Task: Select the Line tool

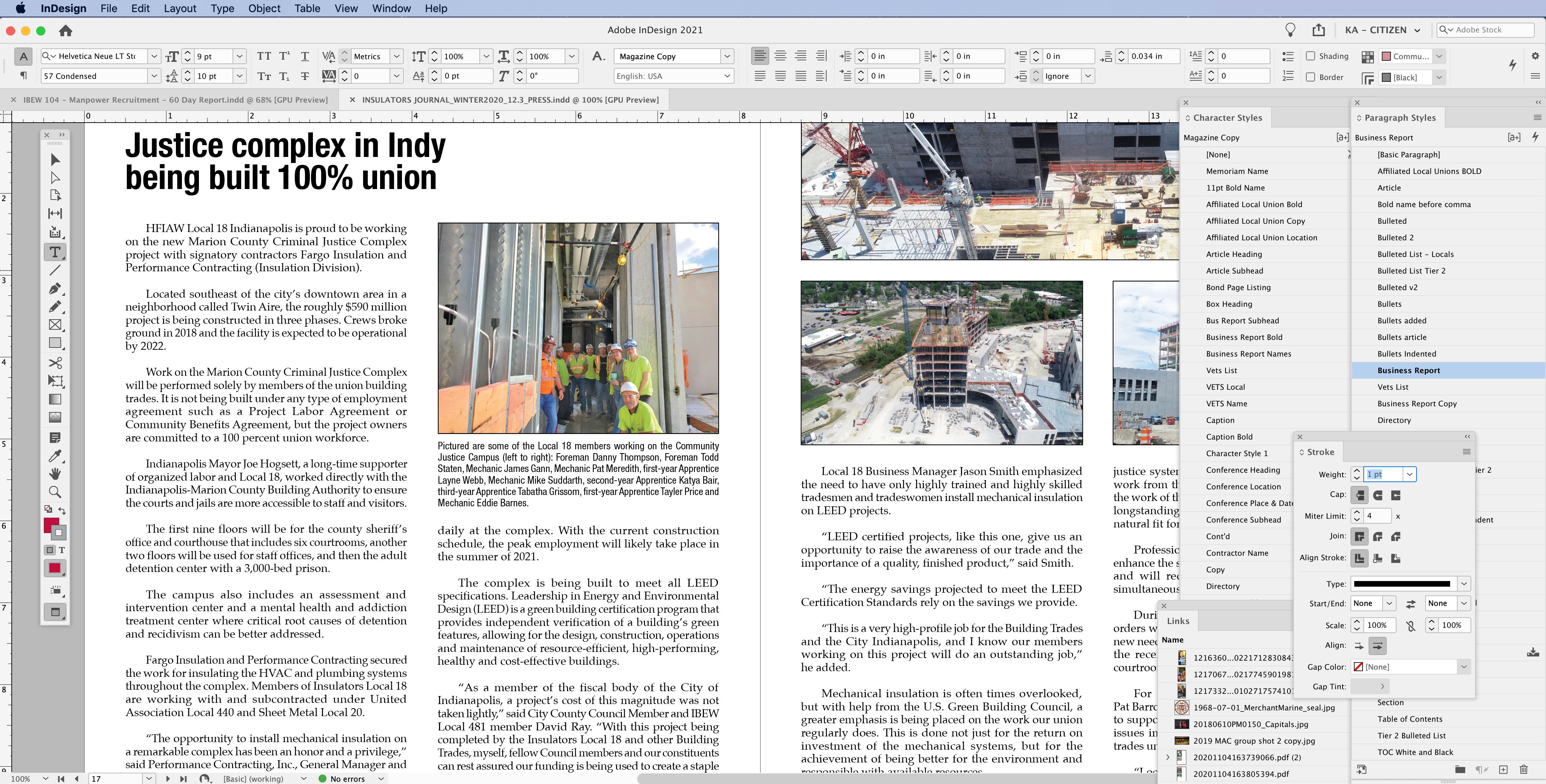Action: point(55,271)
